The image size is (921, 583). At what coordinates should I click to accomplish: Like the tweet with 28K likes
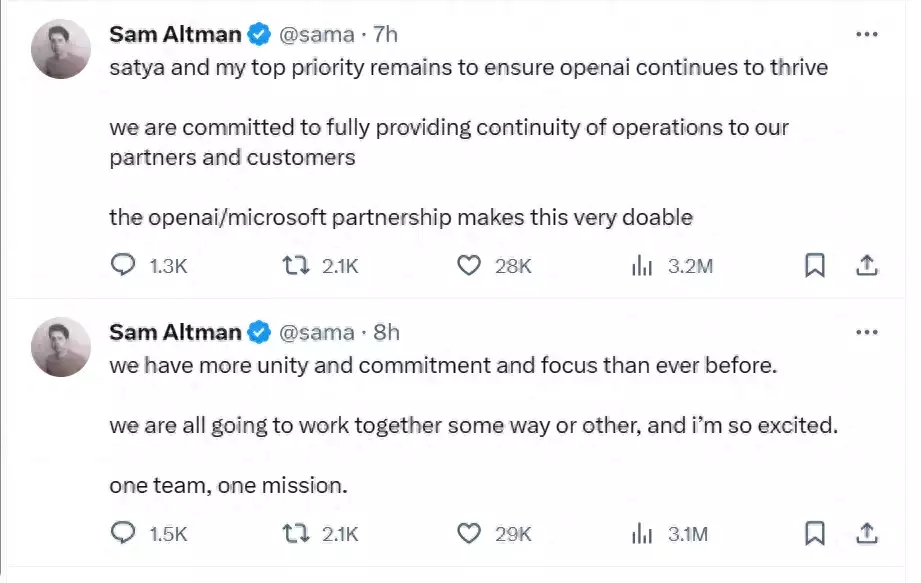(468, 266)
